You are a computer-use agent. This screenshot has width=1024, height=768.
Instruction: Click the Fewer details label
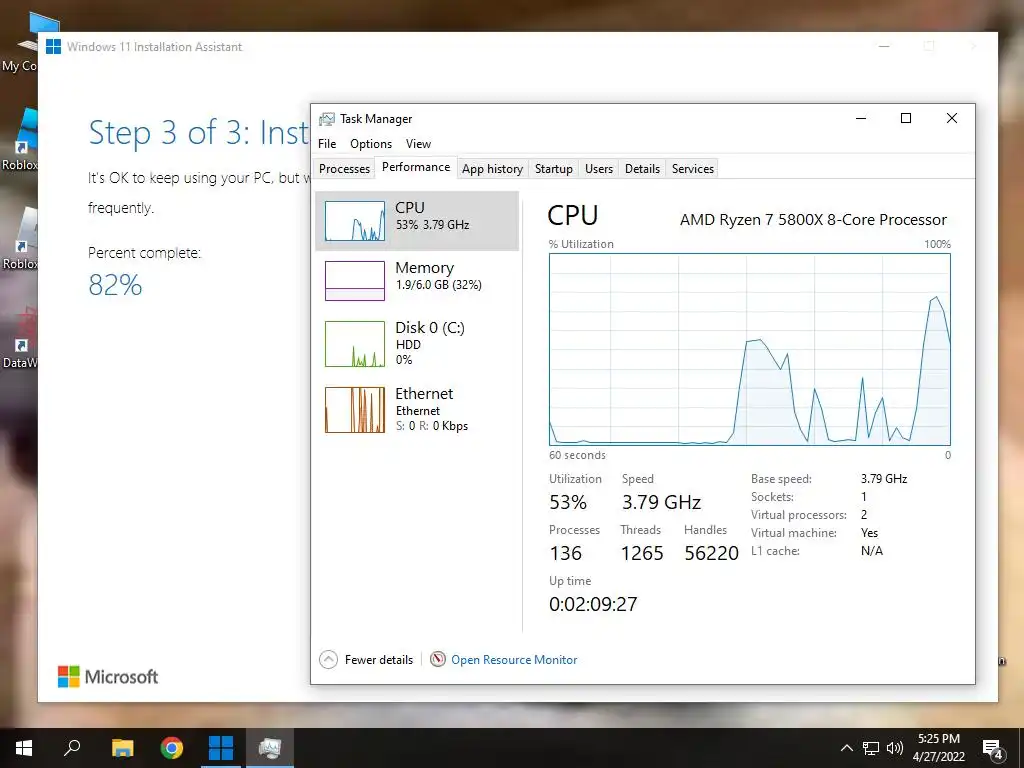tap(379, 660)
